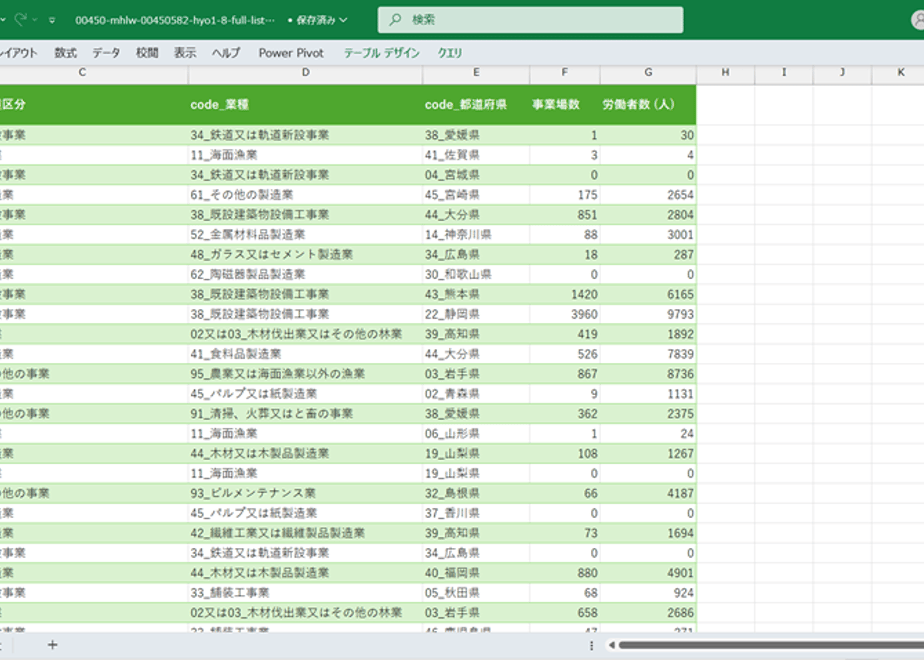Click the cell 02_青森県
924x660 pixels.
tap(476, 394)
